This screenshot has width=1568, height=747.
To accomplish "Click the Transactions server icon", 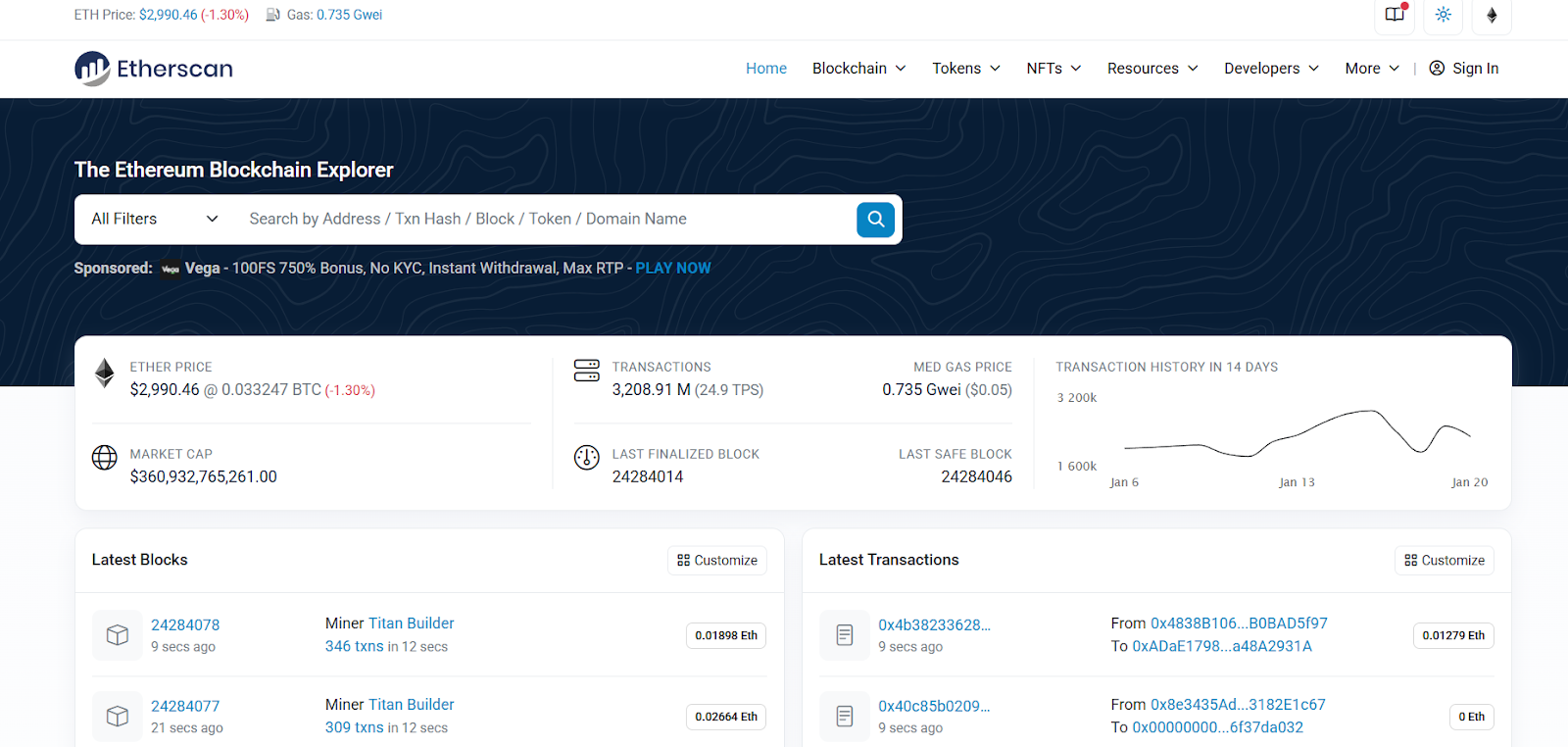I will [587, 371].
